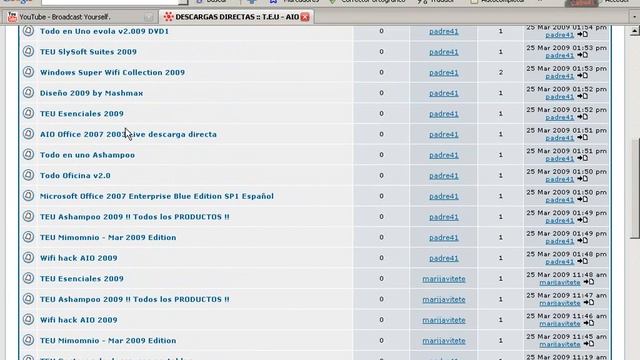Click the topic icon beside Microsoft Office 2007 Enterprise
The image size is (640, 360).
[x=28, y=196]
